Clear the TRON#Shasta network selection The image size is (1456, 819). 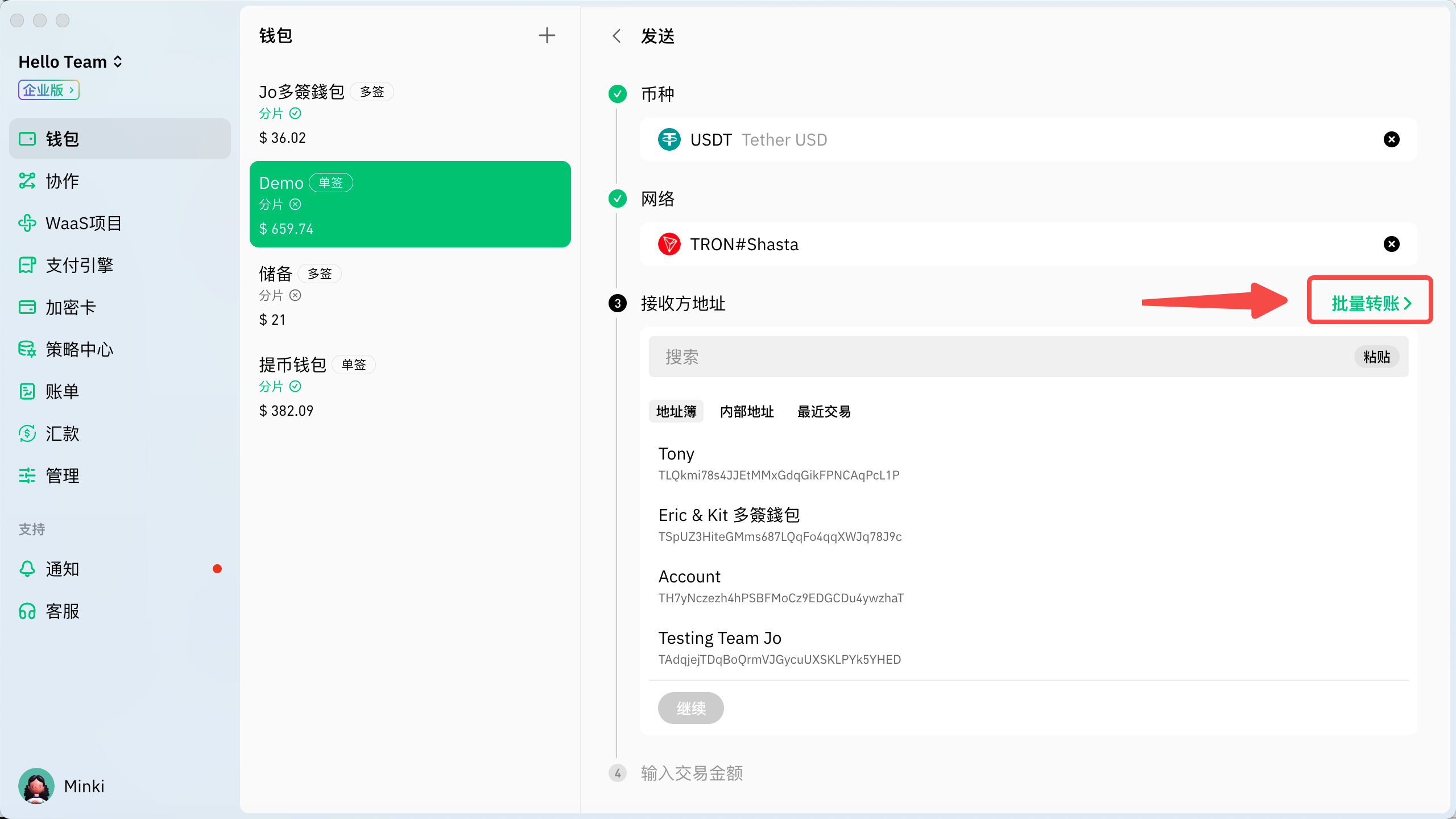pos(1391,244)
